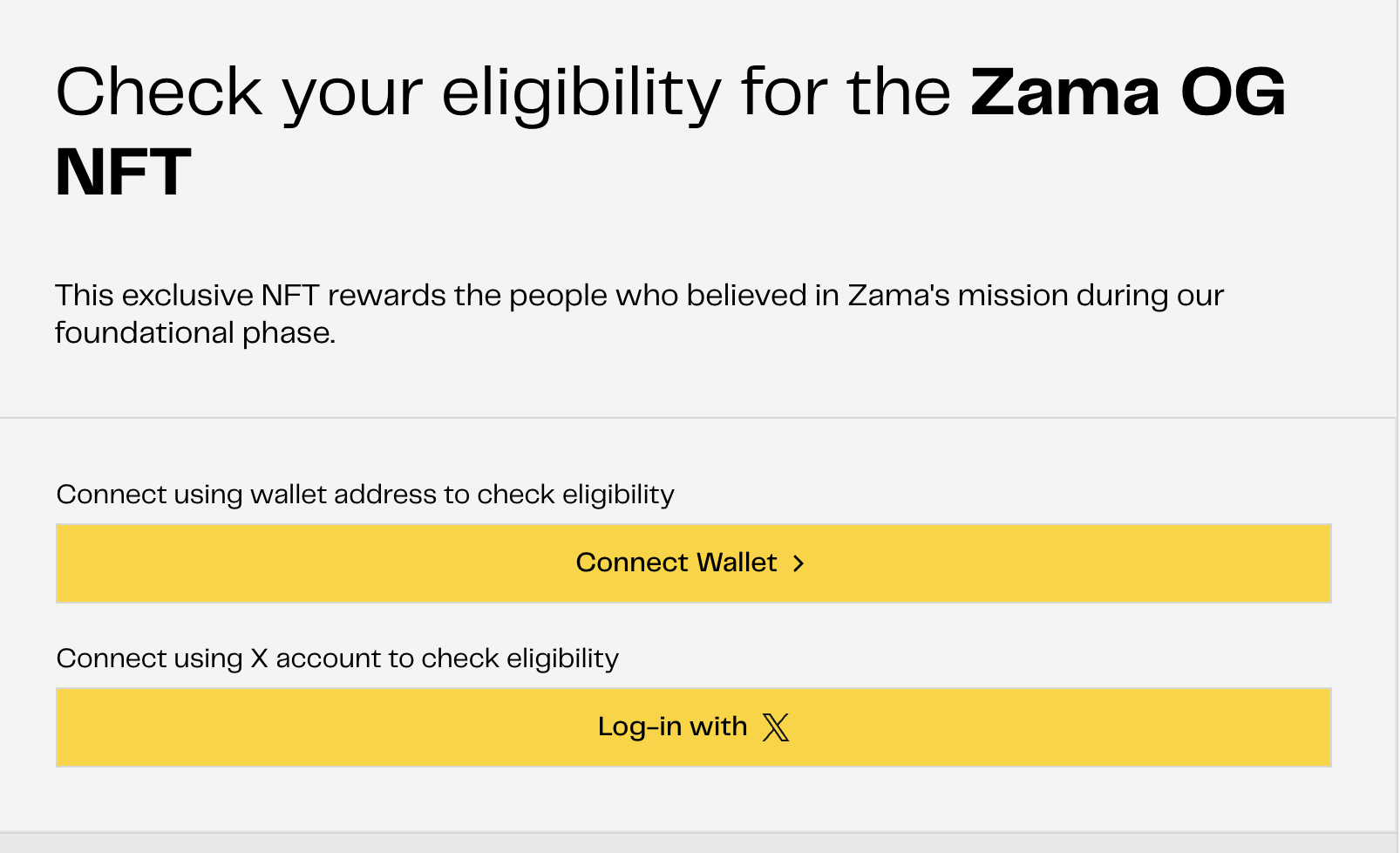Click the X logo icon

point(775,727)
